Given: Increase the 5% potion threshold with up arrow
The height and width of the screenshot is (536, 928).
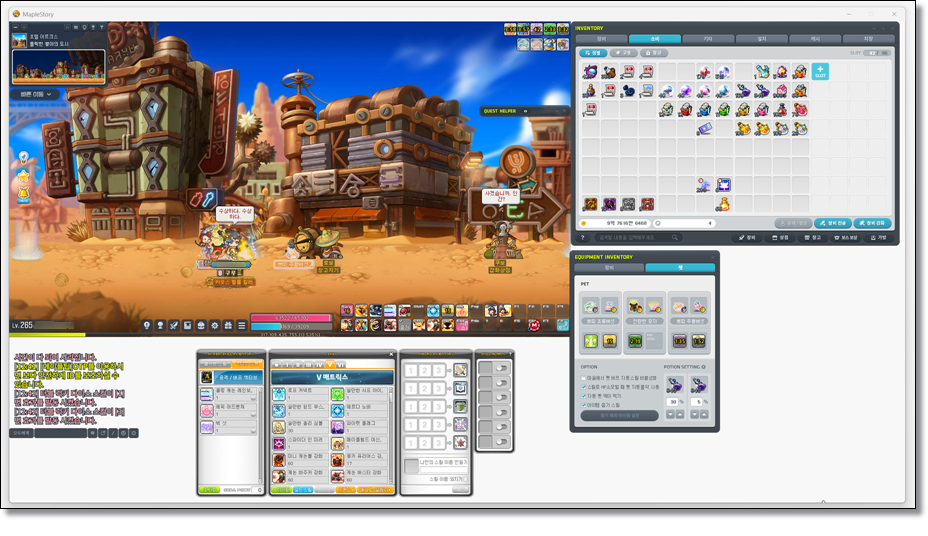Looking at the screenshot, I should [704, 415].
